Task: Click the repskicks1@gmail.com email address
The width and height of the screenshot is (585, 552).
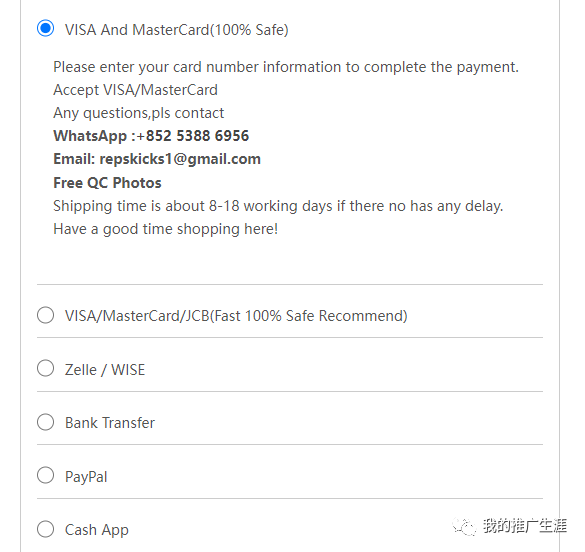Action: tap(180, 159)
